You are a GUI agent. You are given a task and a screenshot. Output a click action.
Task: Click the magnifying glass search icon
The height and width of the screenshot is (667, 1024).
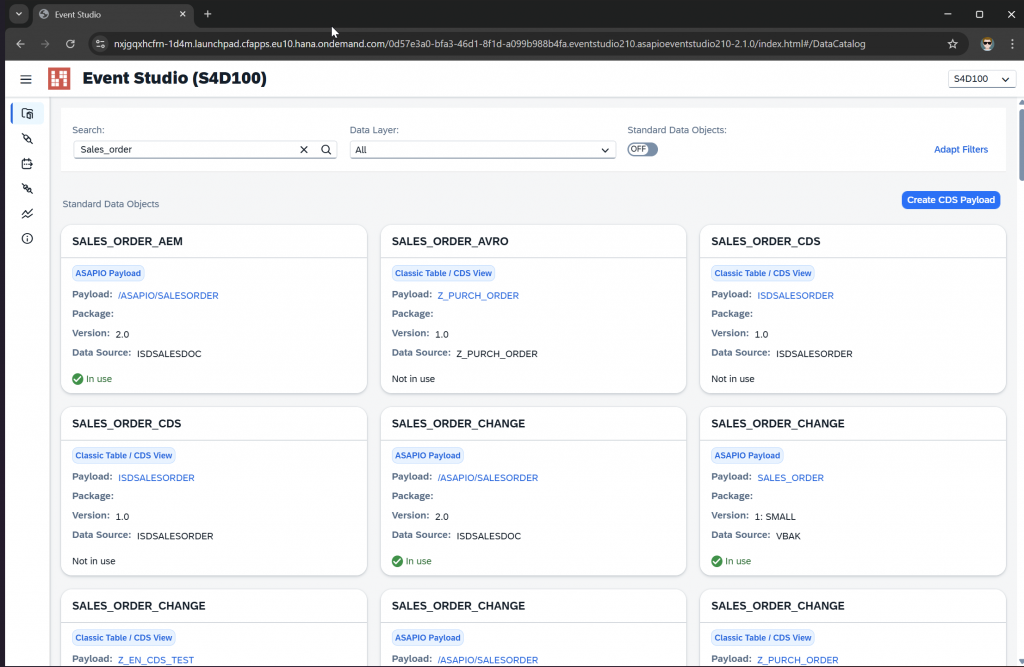tap(326, 149)
